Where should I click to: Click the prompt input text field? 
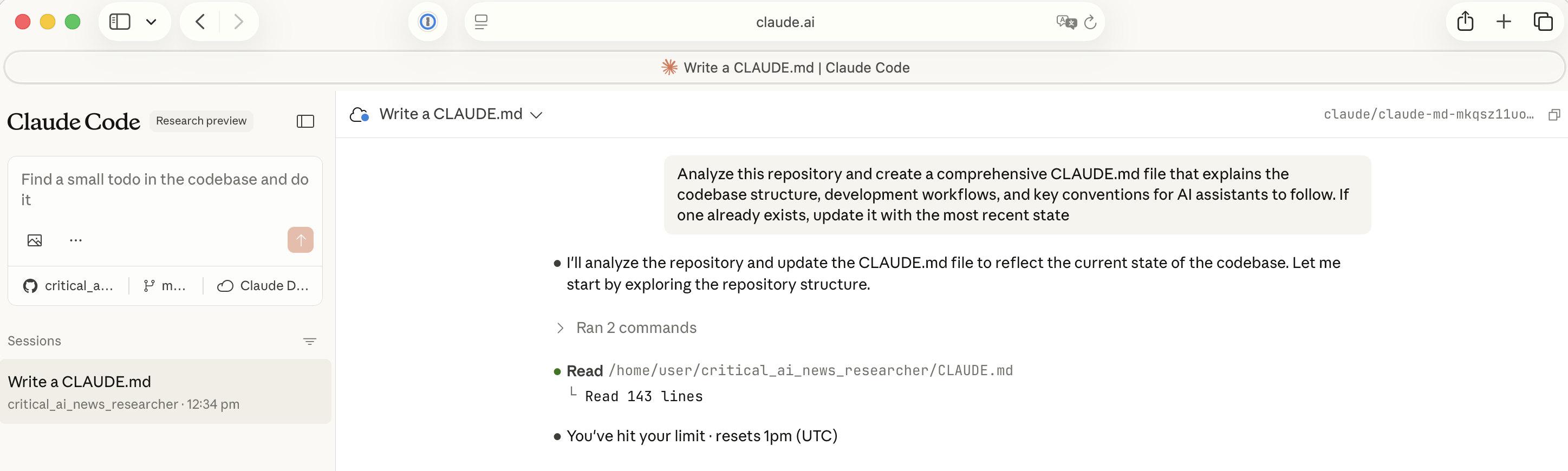click(164, 189)
